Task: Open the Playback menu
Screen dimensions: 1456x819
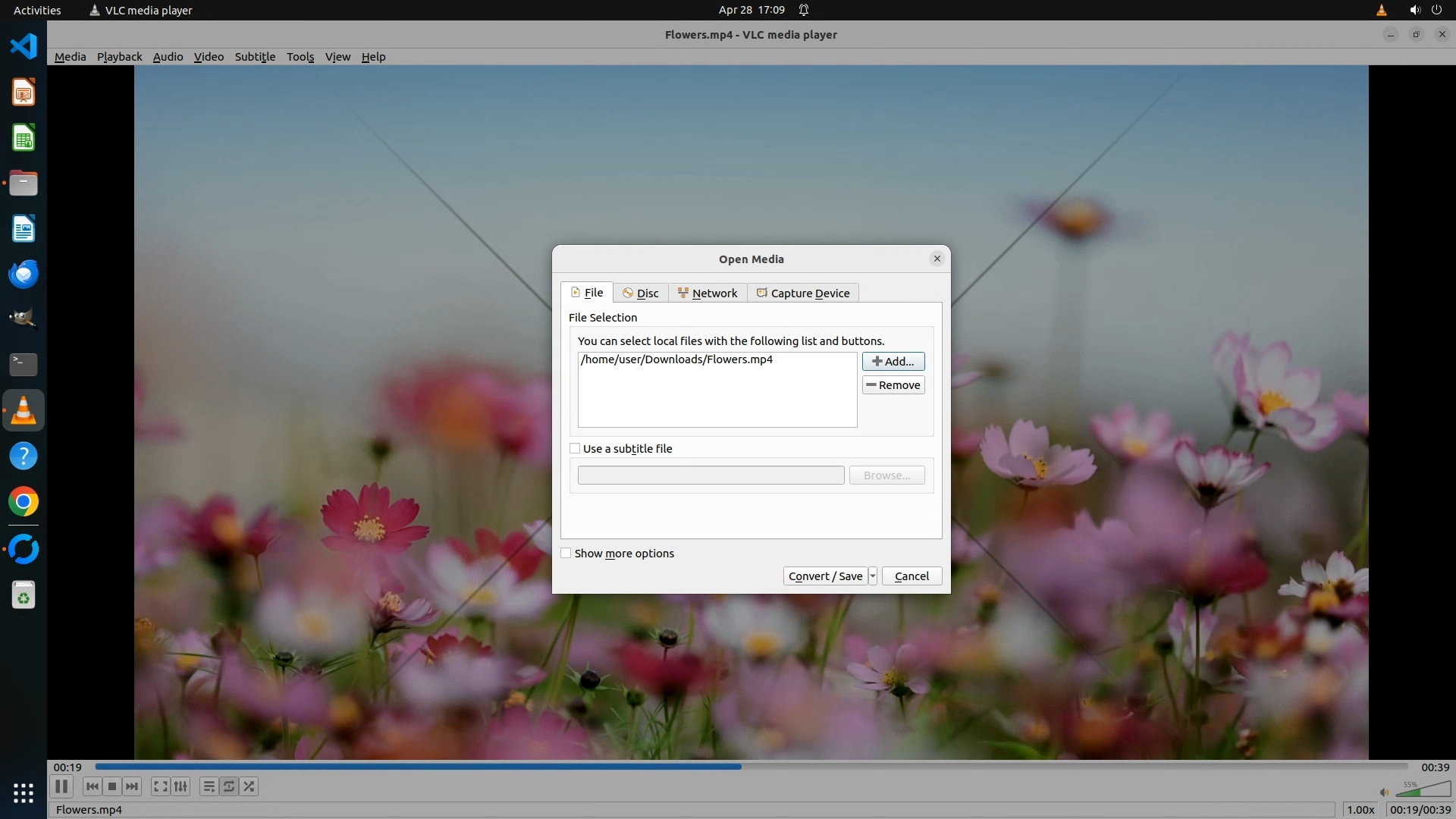Action: pos(119,57)
